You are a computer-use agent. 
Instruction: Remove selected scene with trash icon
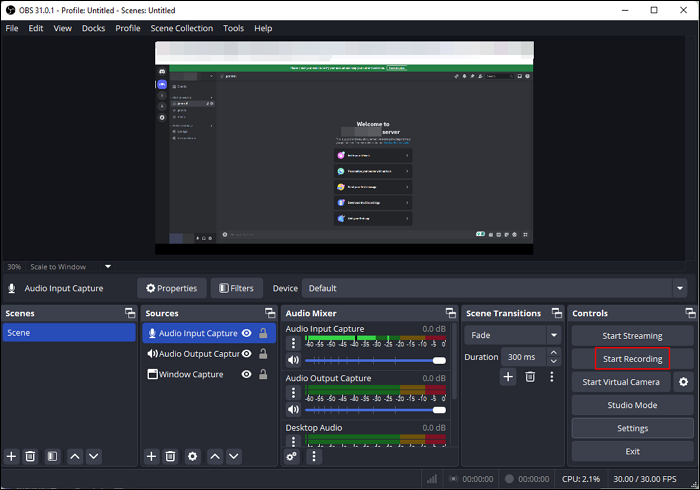click(x=31, y=456)
